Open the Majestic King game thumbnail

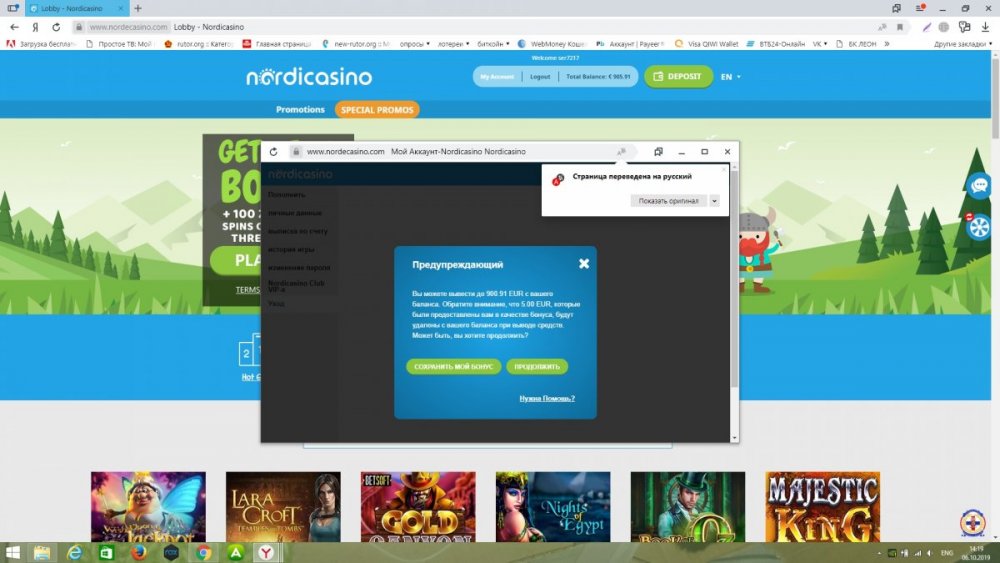tap(822, 507)
